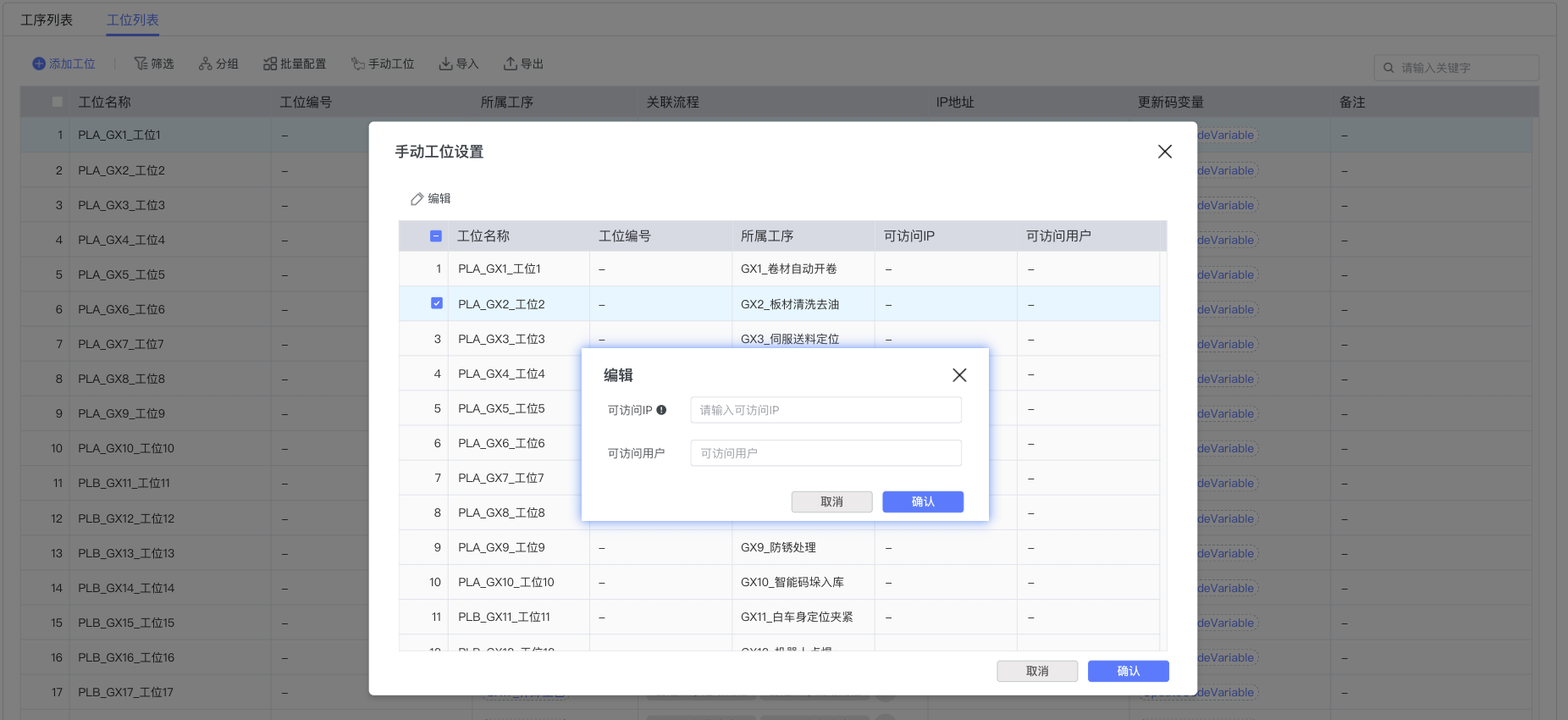Click the 添加工位 plus icon

39,64
